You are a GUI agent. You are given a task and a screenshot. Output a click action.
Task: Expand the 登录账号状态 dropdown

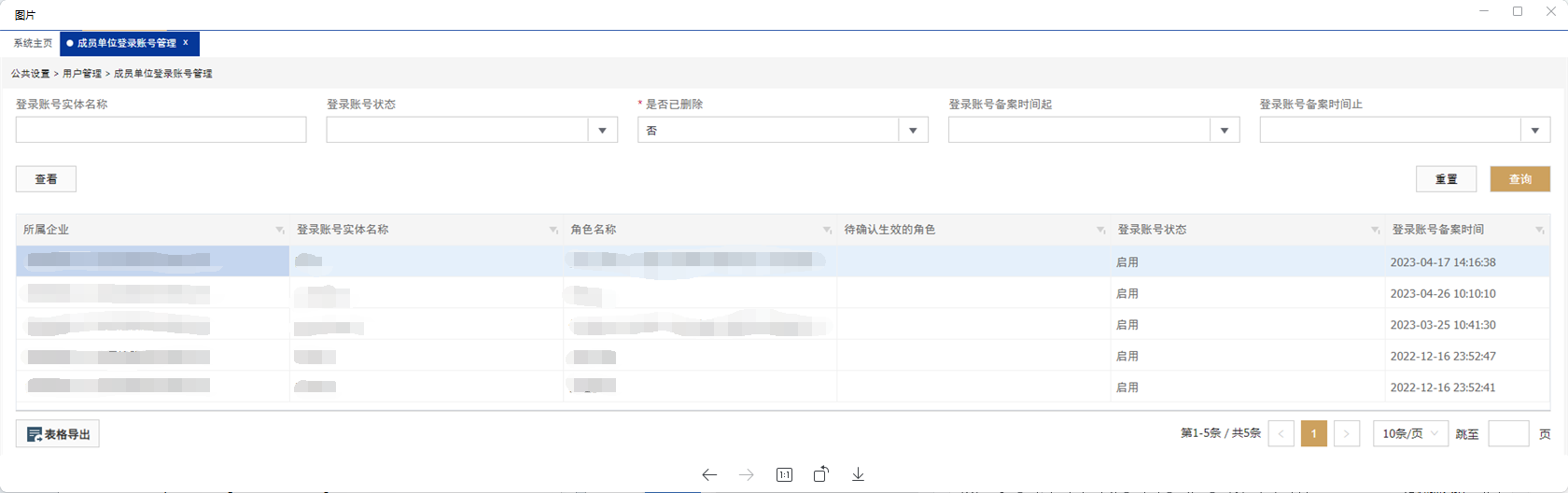602,131
